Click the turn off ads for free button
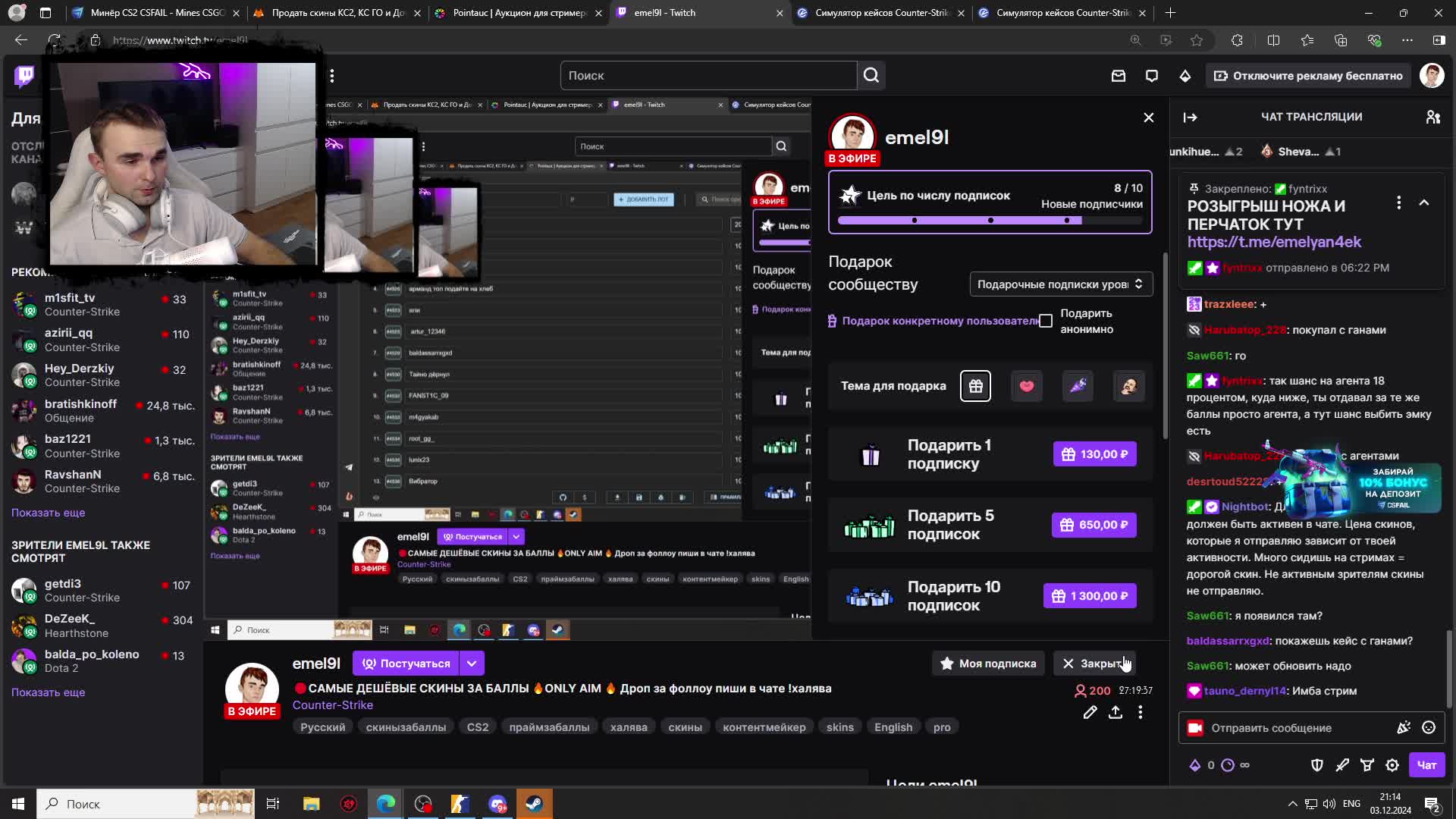 coord(1308,76)
